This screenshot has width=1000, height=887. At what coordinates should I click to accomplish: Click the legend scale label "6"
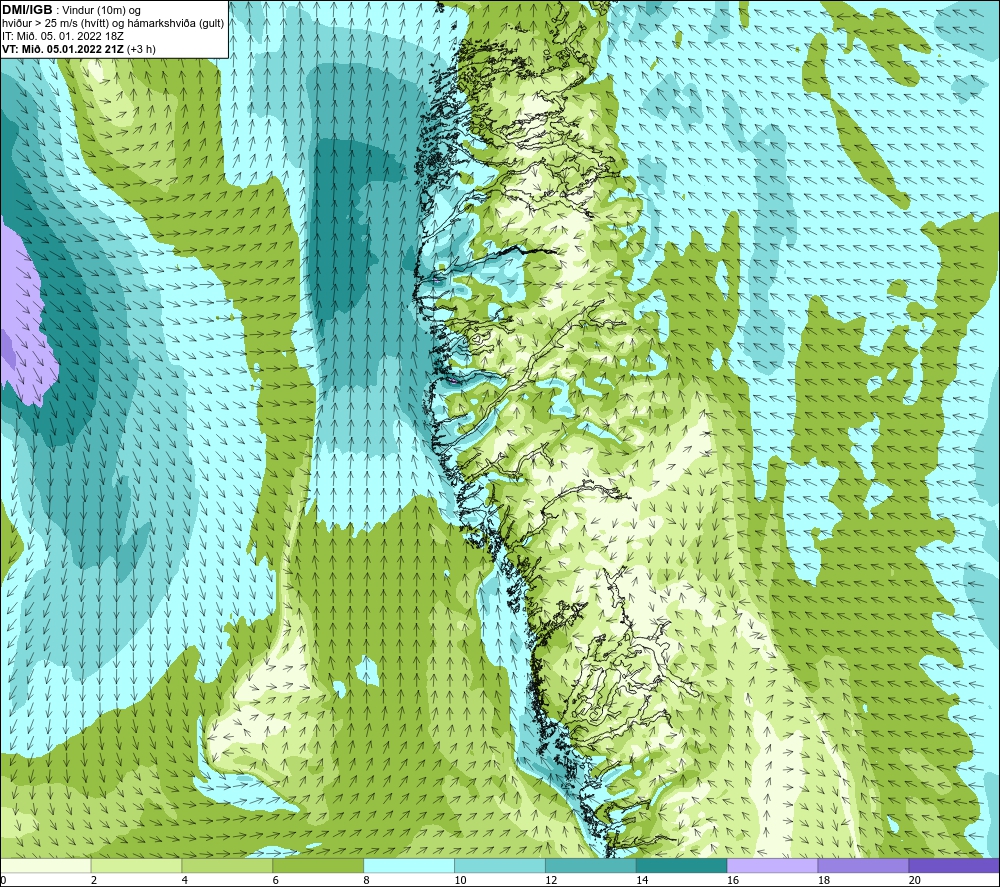pyautogui.click(x=276, y=880)
